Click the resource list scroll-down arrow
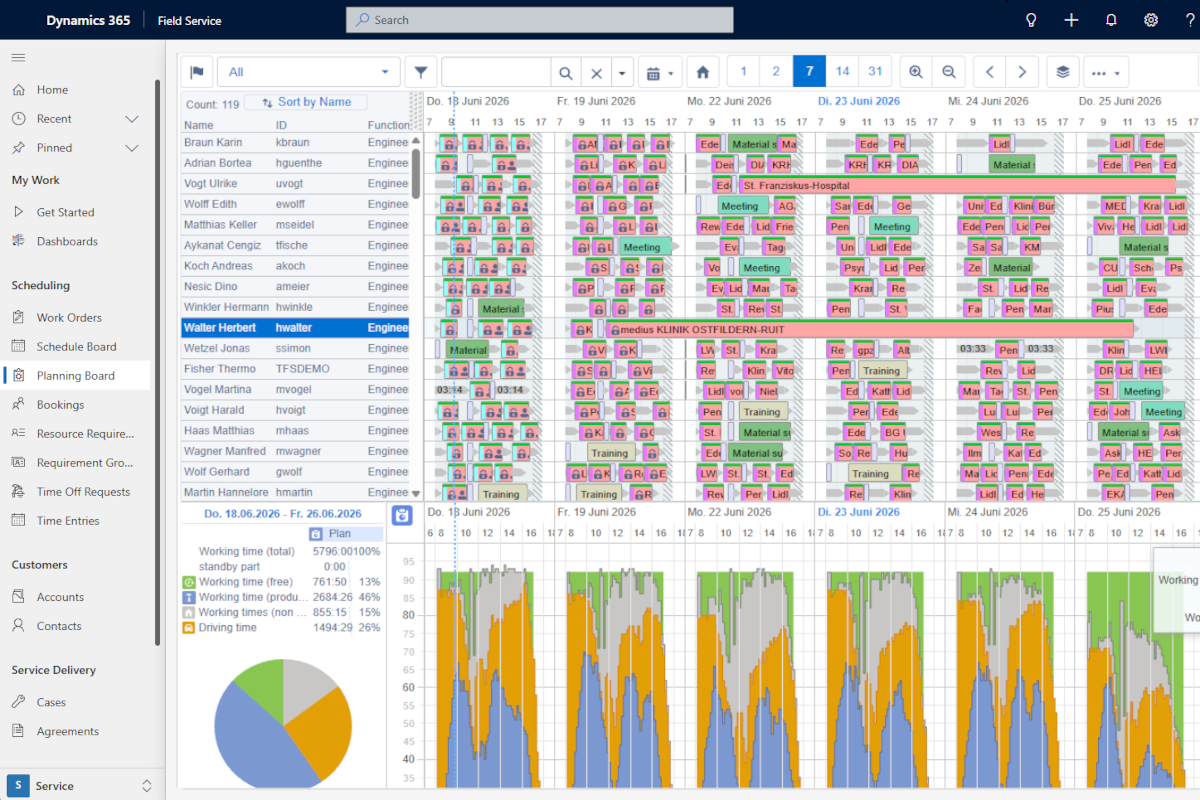The height and width of the screenshot is (800, 1200). click(x=416, y=493)
